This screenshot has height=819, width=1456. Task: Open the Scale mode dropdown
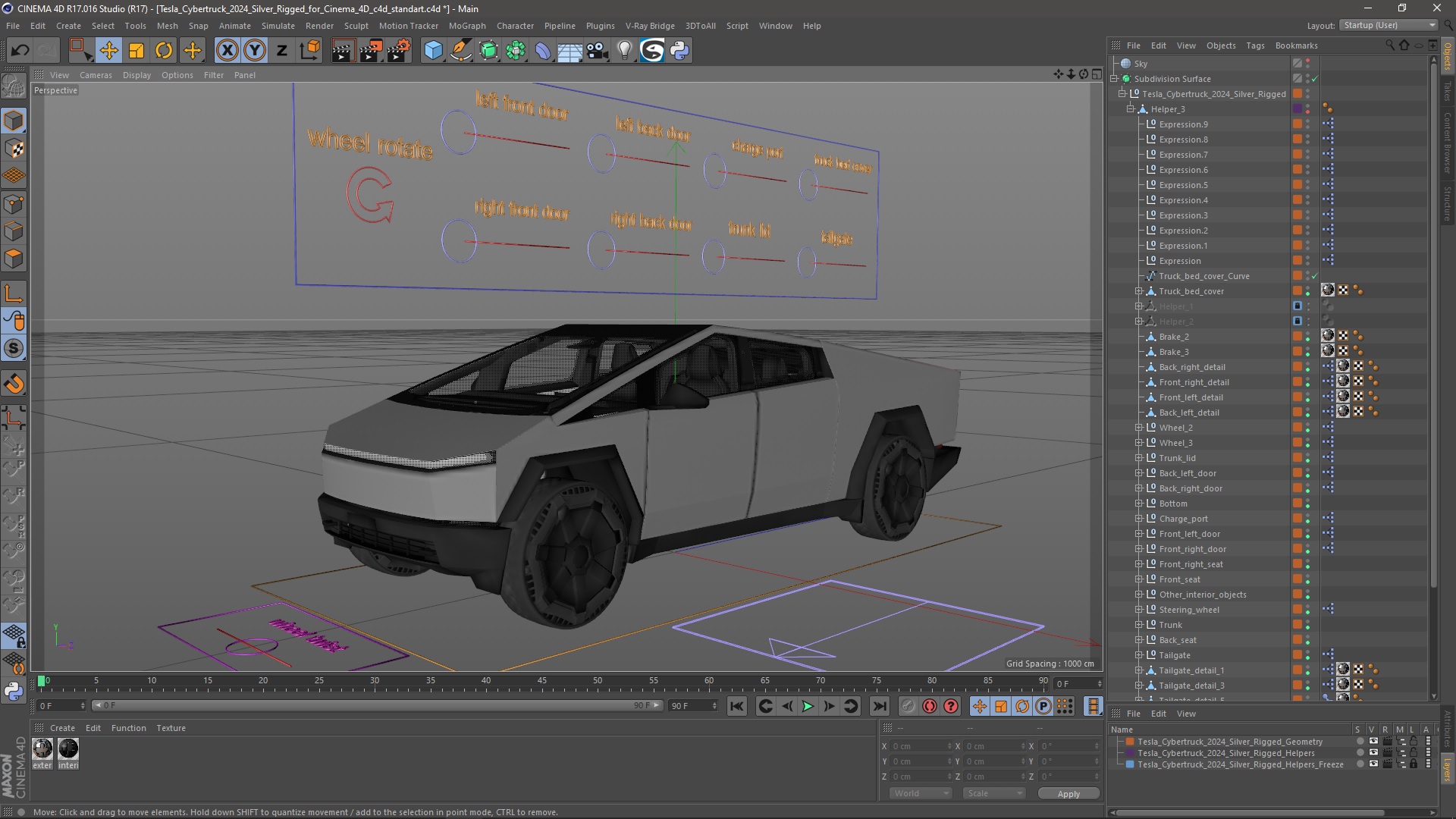[994, 793]
